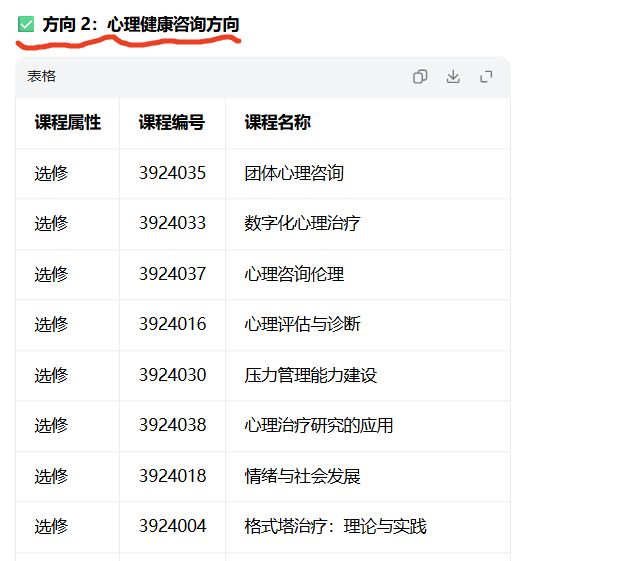Download the table via download icon
640x561 pixels.
point(453,76)
